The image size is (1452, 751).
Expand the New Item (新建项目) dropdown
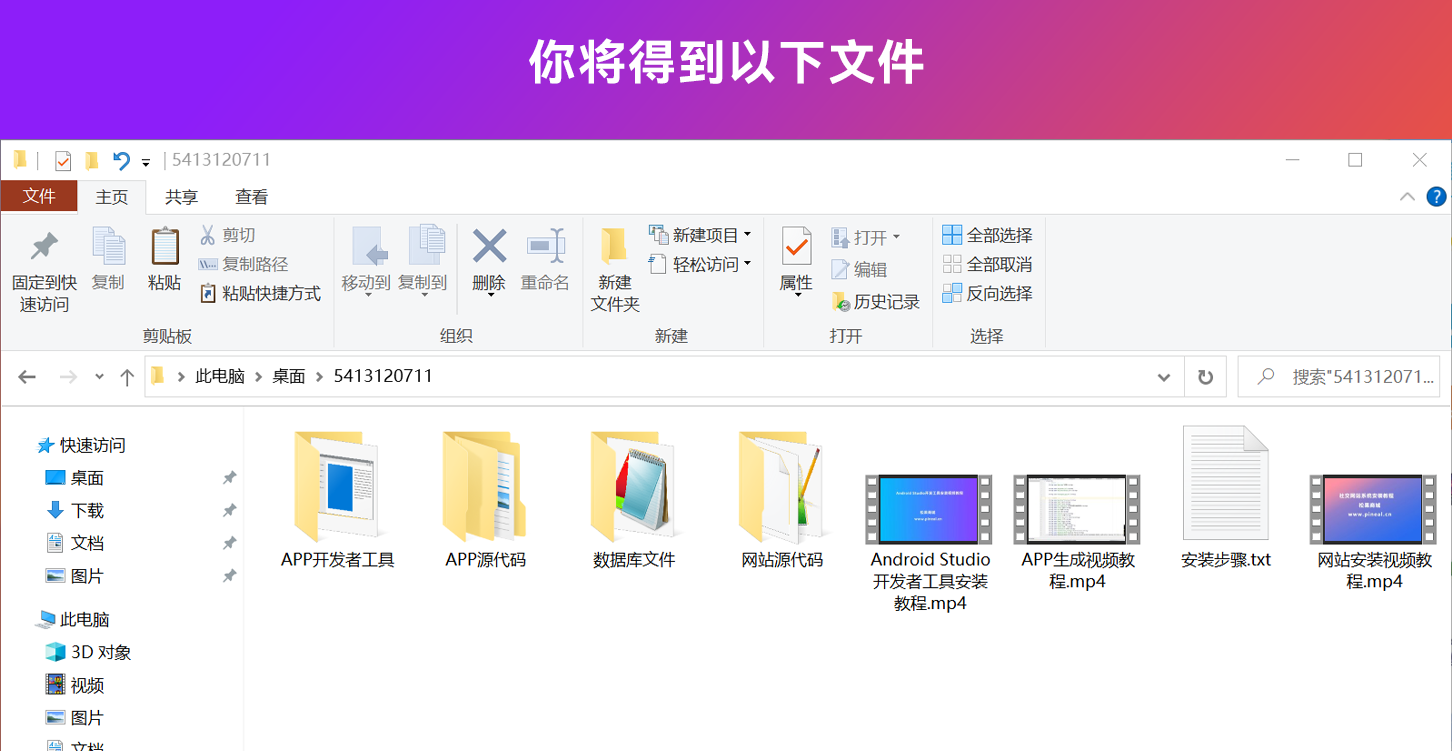pyautogui.click(x=747, y=235)
